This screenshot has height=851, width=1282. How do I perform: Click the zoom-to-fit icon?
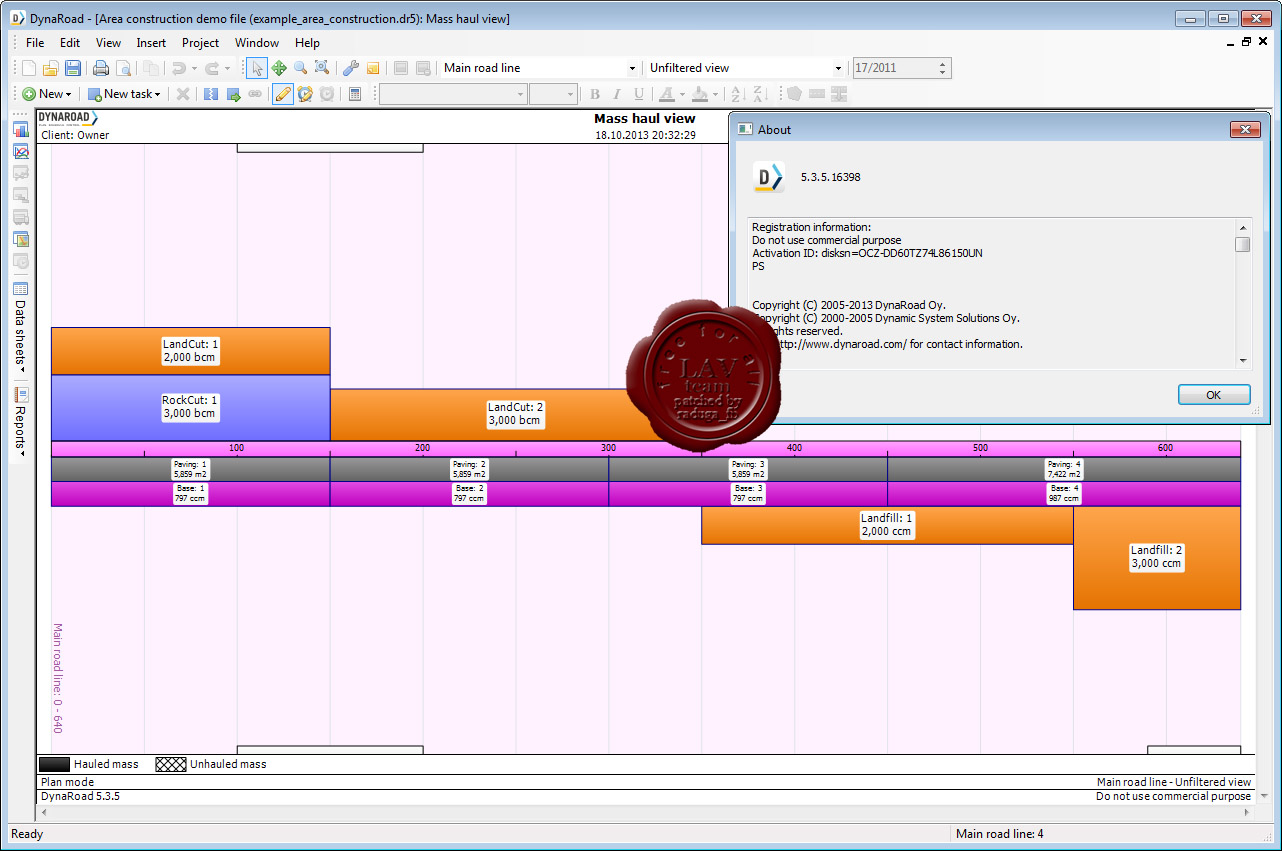pos(322,68)
